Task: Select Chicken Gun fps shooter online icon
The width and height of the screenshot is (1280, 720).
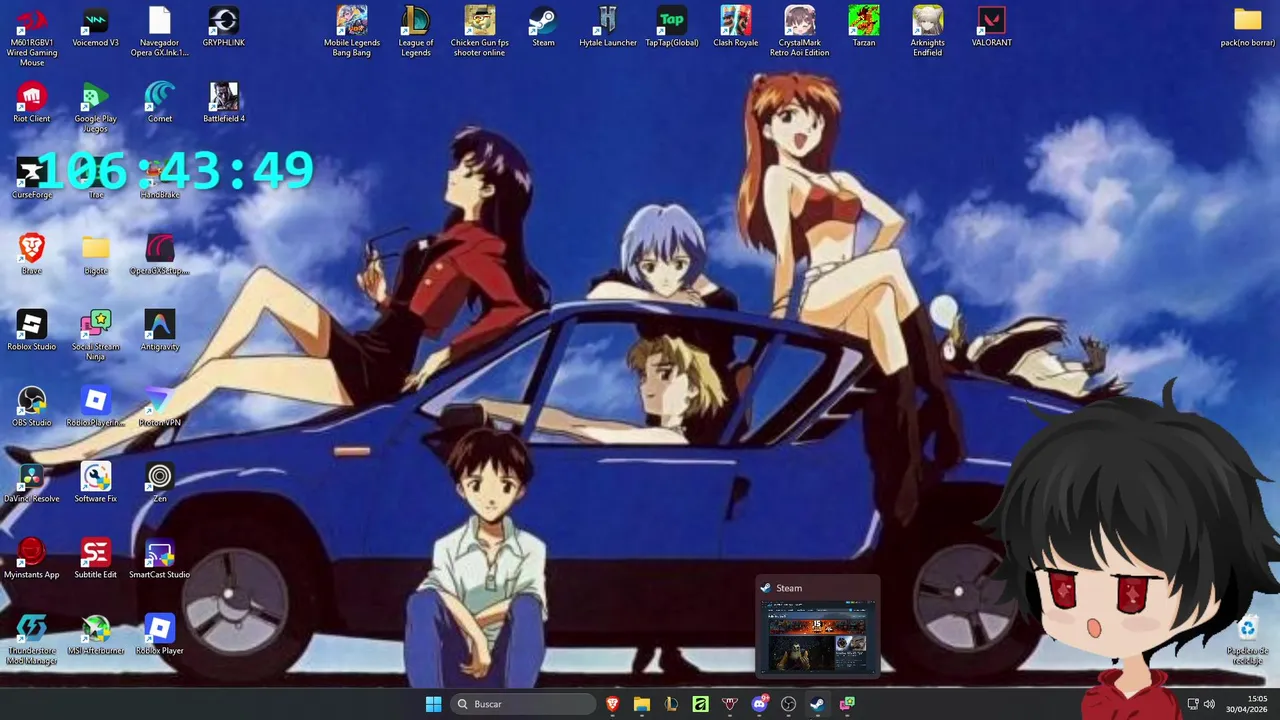Action: pyautogui.click(x=480, y=32)
